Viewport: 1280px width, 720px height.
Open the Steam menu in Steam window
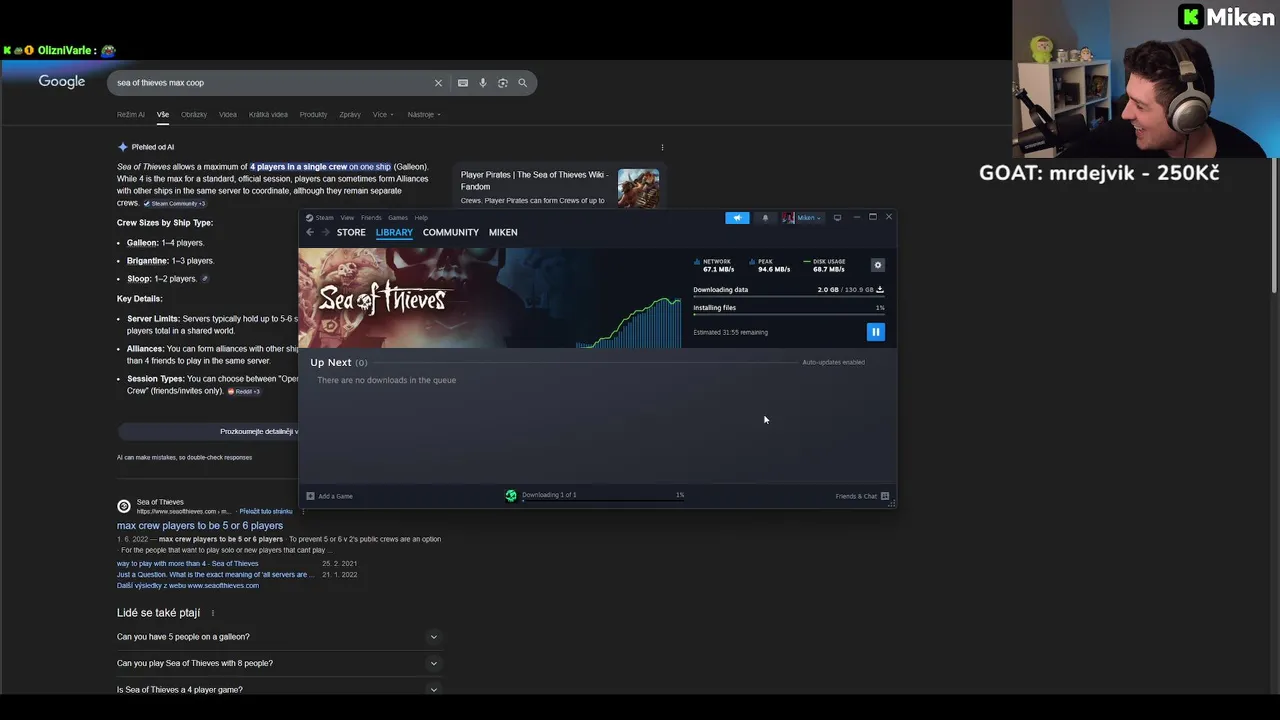(324, 218)
